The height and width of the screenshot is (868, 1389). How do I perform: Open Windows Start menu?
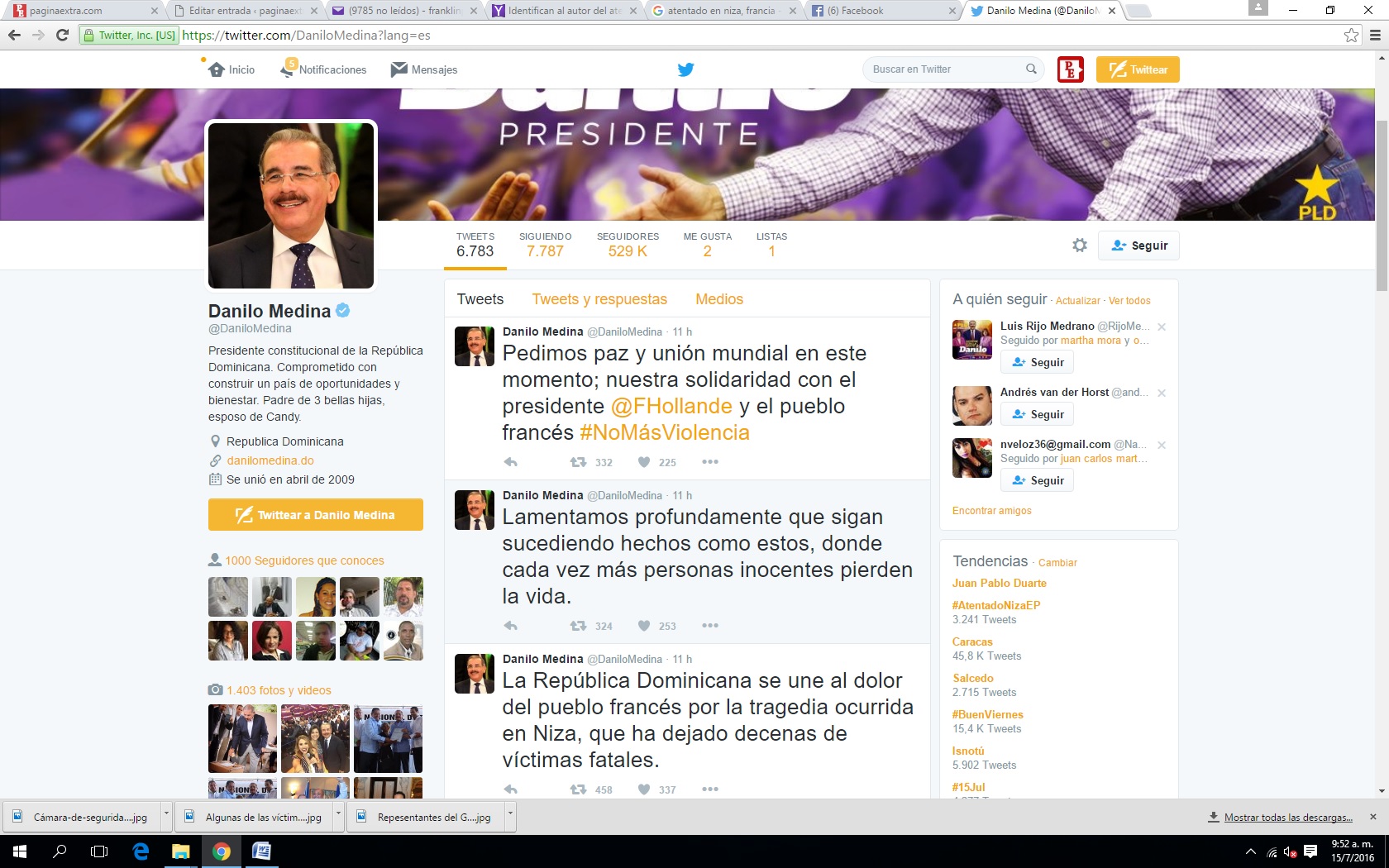(x=20, y=851)
